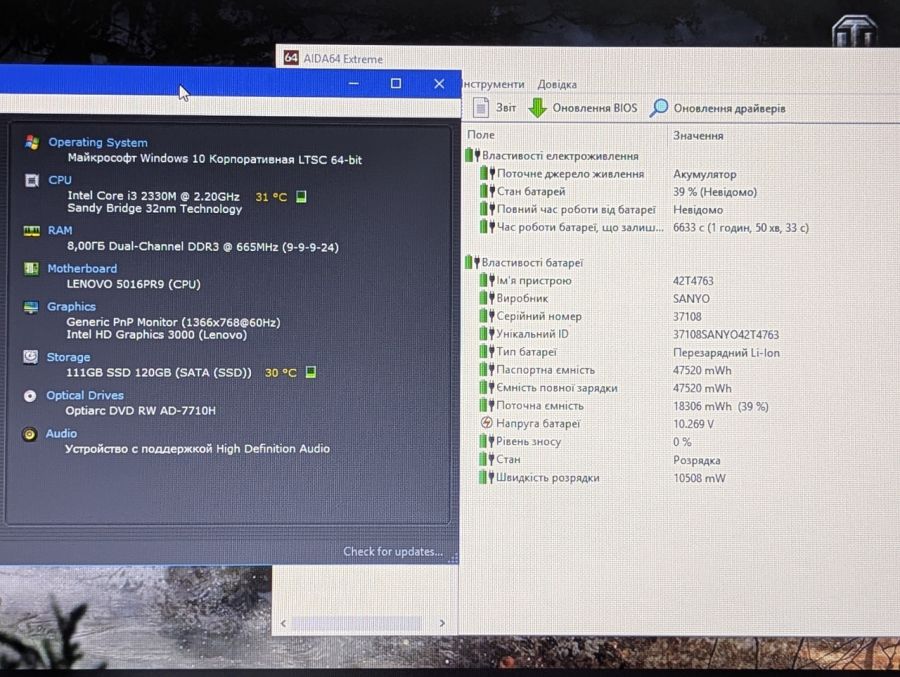This screenshot has height=677, width=900.
Task: Click the Optical Drives disc icon
Action: tap(30, 396)
